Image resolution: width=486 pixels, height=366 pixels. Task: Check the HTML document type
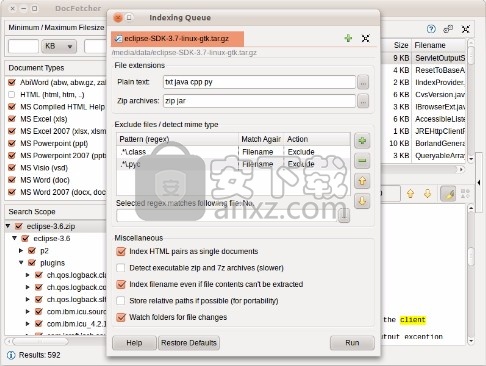[12, 95]
